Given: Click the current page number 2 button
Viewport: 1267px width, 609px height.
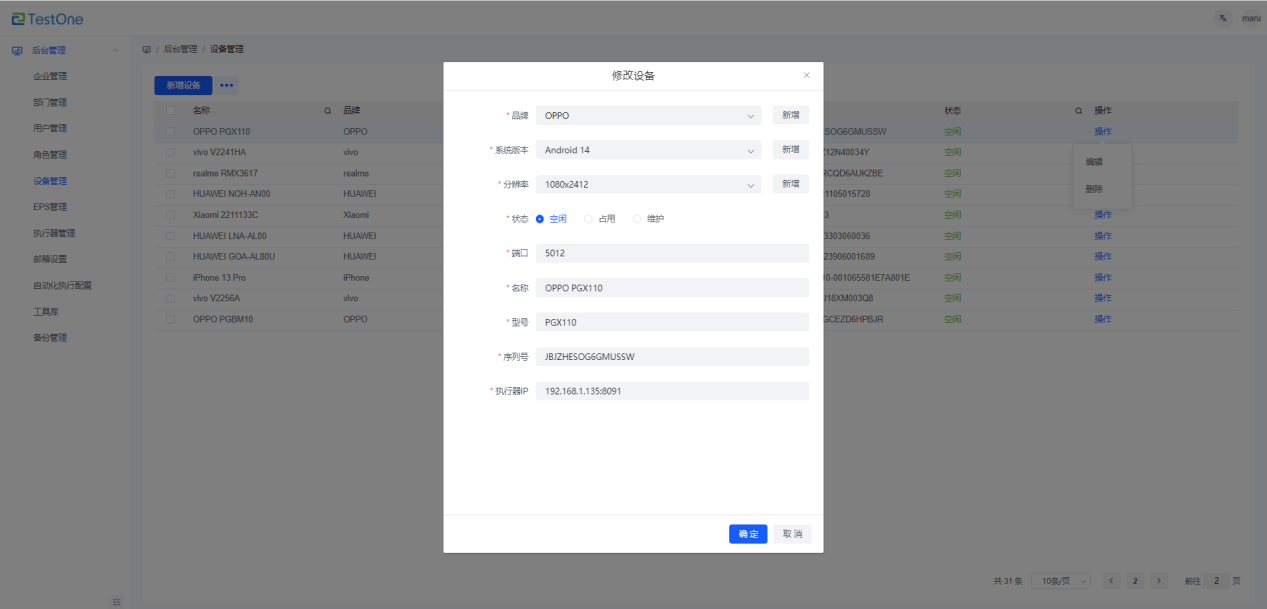Looking at the screenshot, I should click(1136, 581).
